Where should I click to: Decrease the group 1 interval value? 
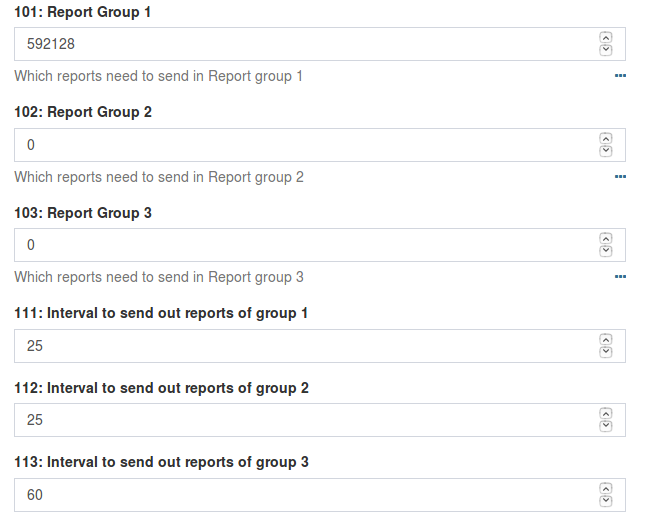tap(605, 352)
